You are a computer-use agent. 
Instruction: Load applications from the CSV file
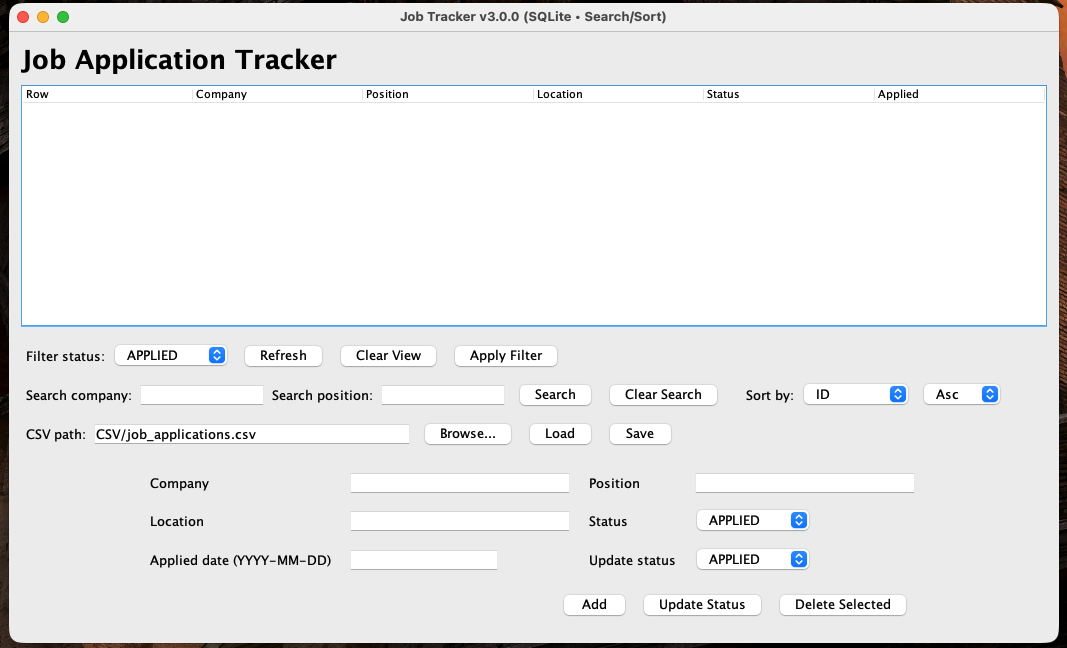[559, 433]
